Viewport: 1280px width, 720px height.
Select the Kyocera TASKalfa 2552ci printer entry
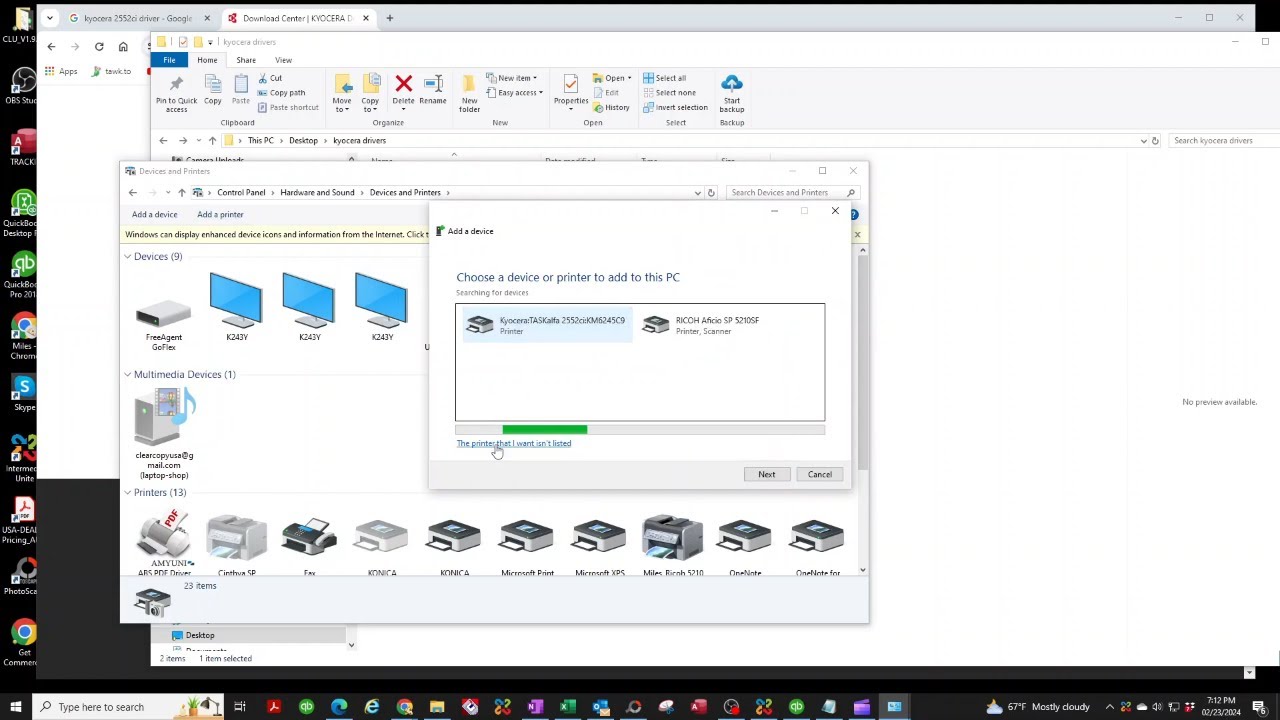click(545, 325)
